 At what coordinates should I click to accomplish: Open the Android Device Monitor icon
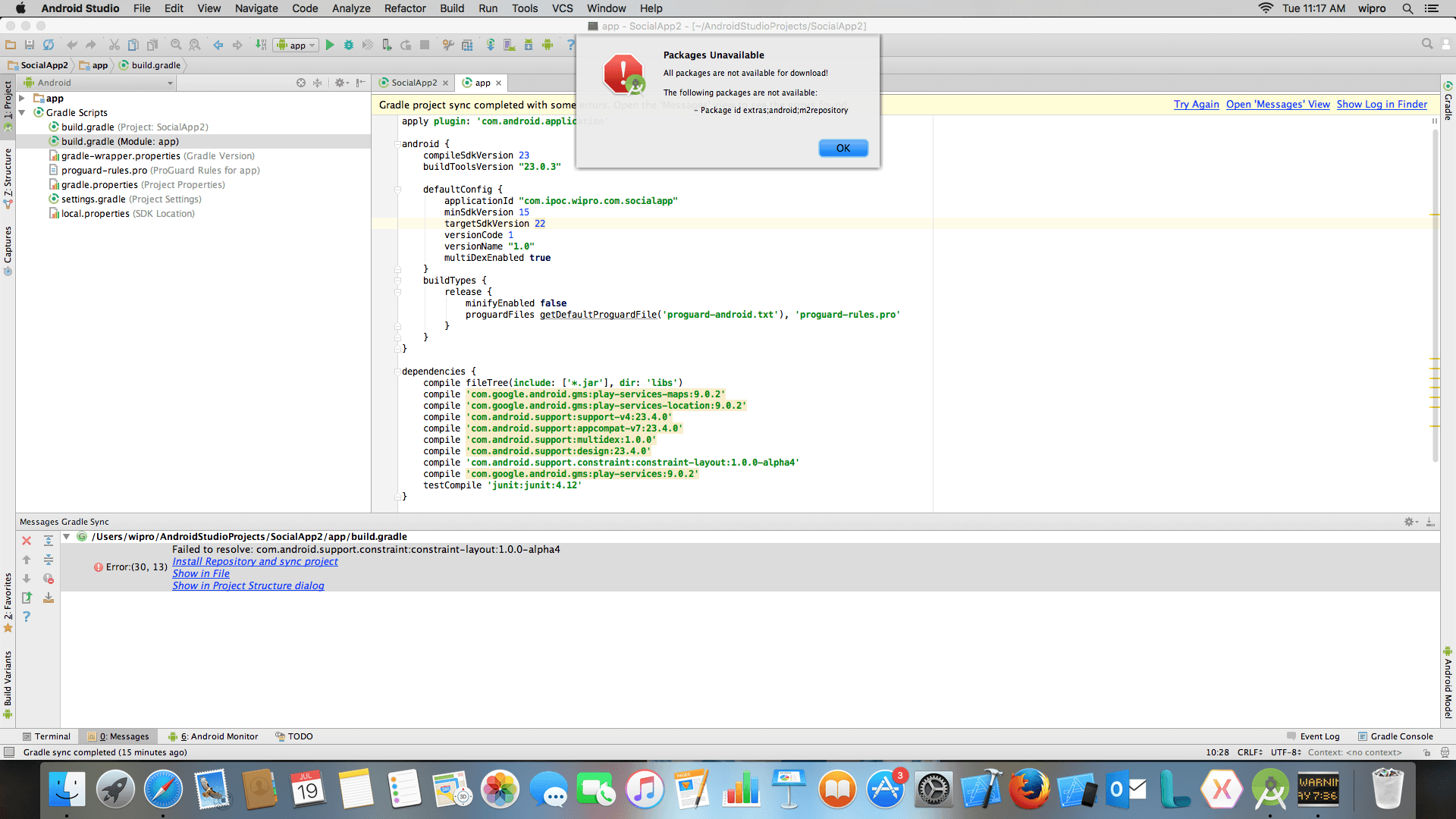(x=548, y=45)
